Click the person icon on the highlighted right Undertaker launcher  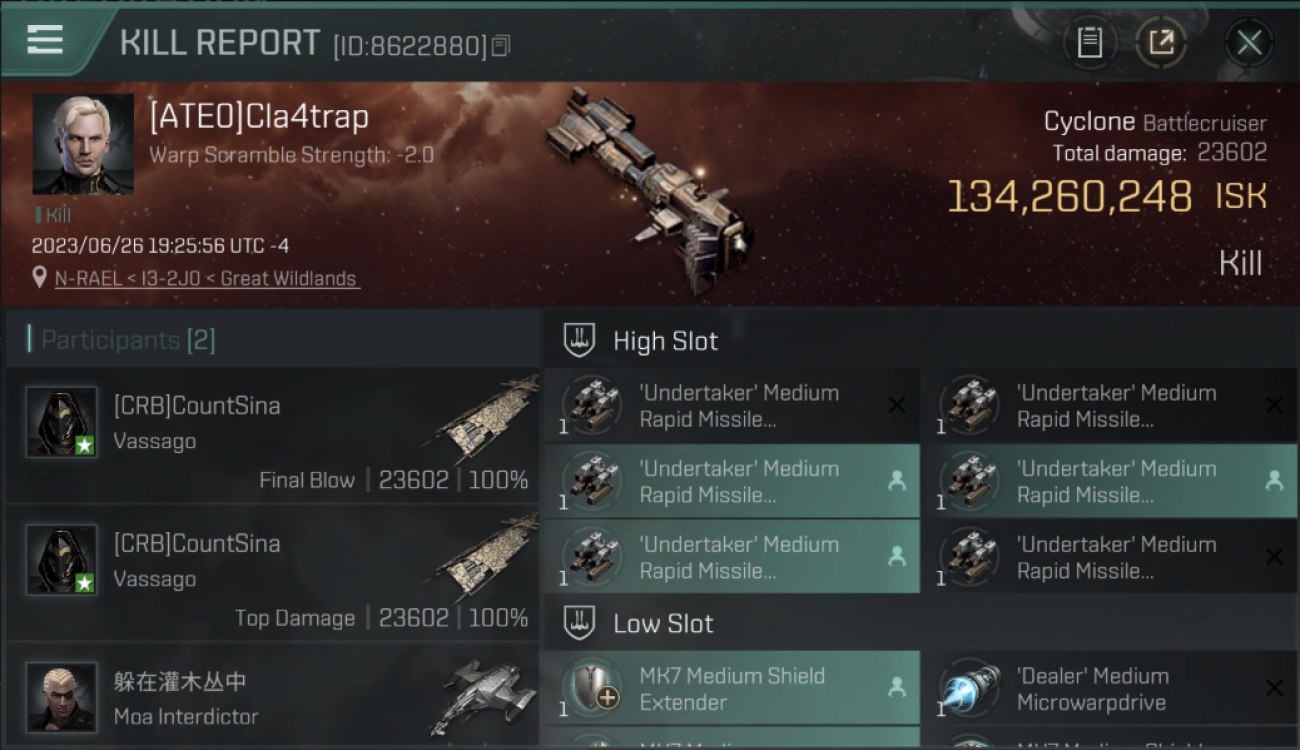[x=1274, y=481]
